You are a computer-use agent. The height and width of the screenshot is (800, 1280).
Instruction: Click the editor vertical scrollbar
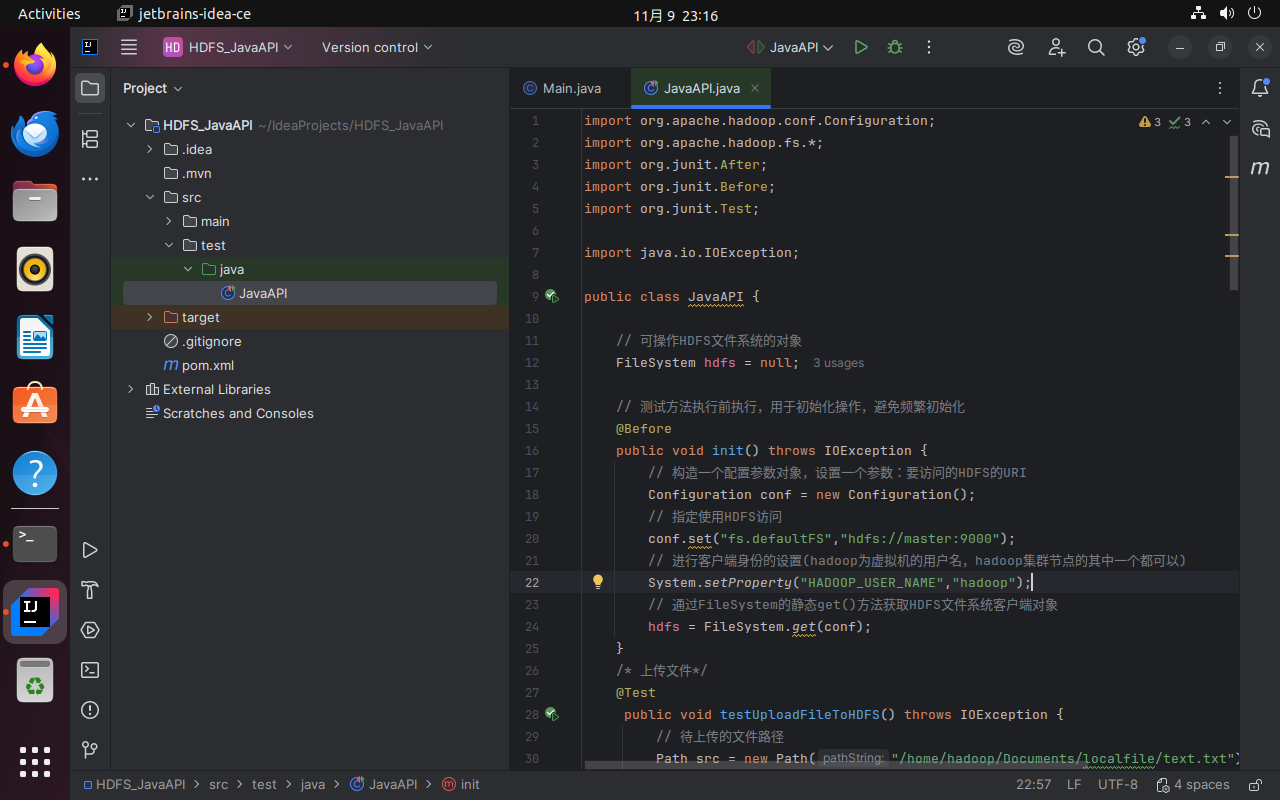1233,214
